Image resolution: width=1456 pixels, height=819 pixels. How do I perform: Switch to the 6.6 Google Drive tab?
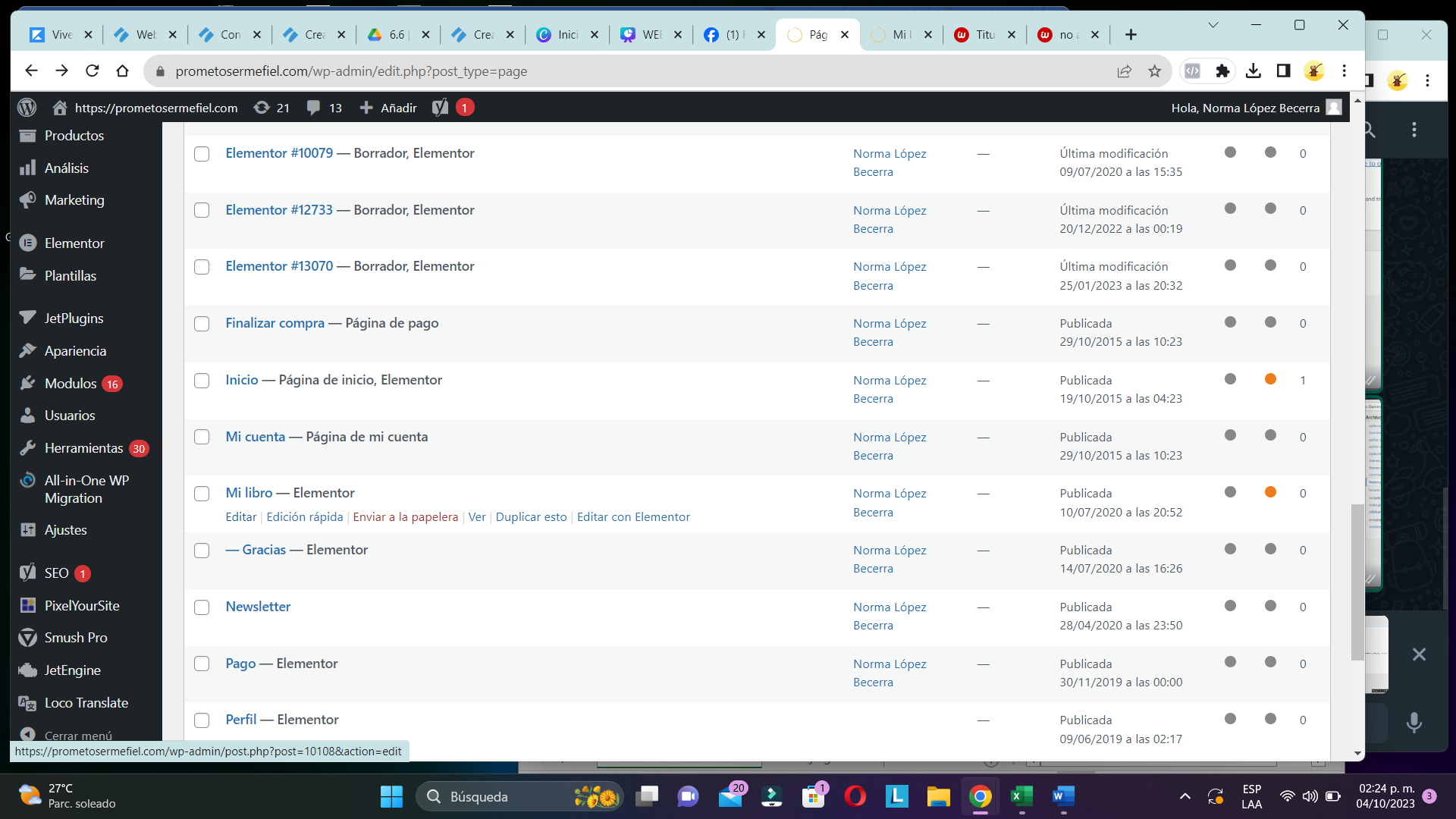point(397,35)
